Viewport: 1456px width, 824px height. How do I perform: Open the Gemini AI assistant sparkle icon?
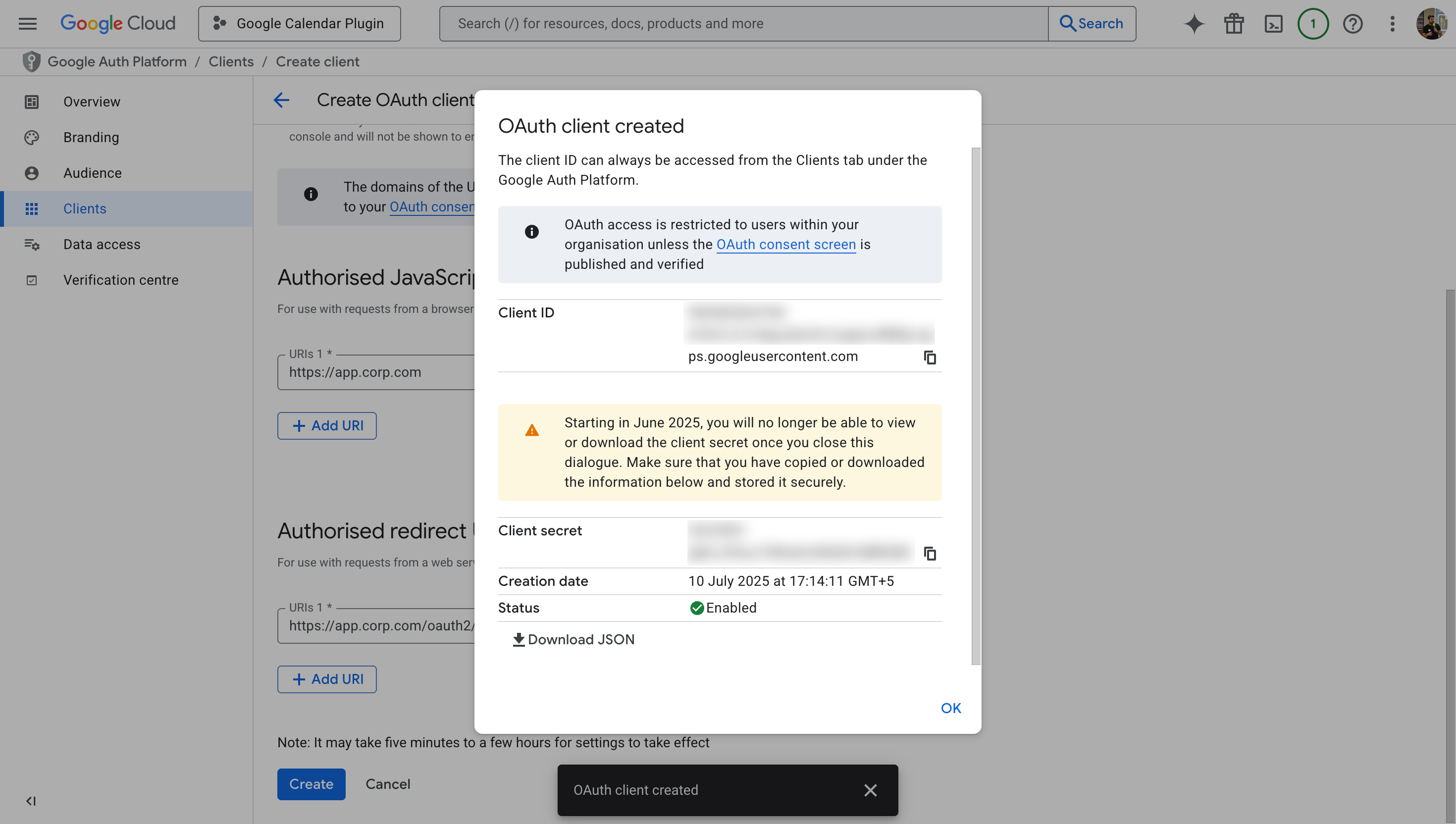coord(1194,24)
